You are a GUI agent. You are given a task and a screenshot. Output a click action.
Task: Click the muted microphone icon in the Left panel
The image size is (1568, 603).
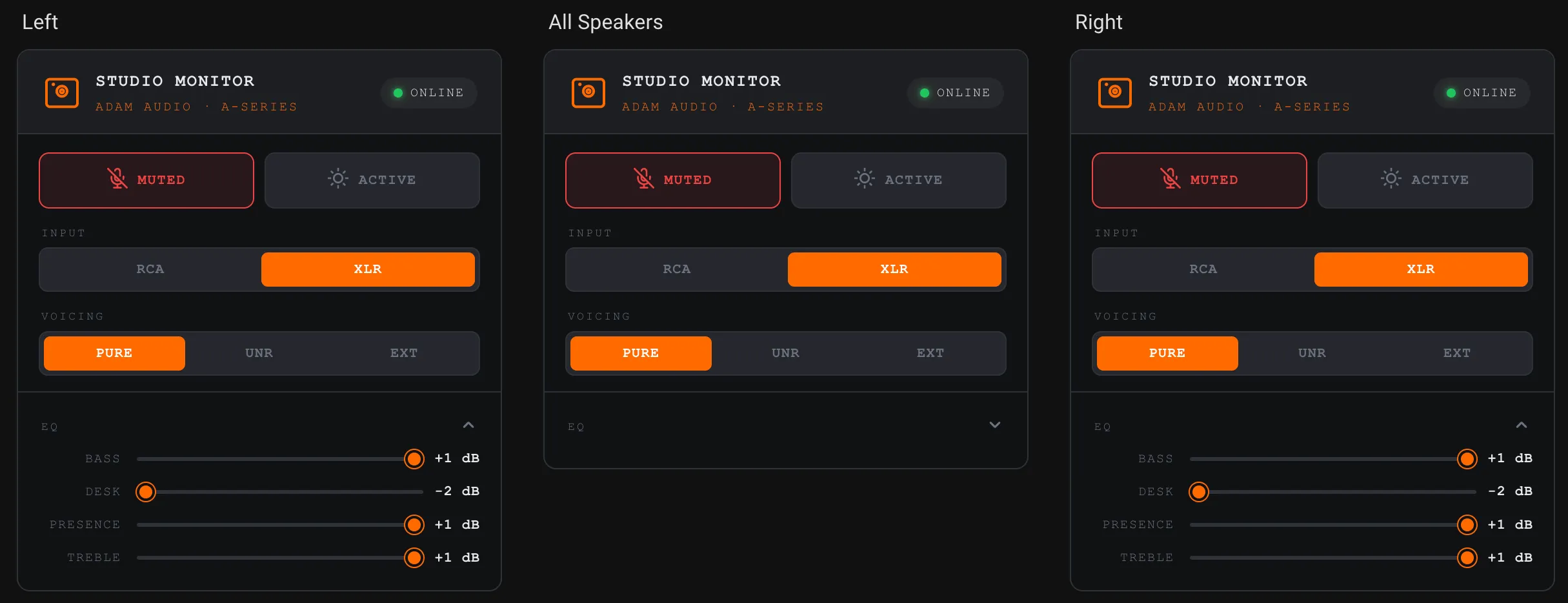tap(117, 179)
